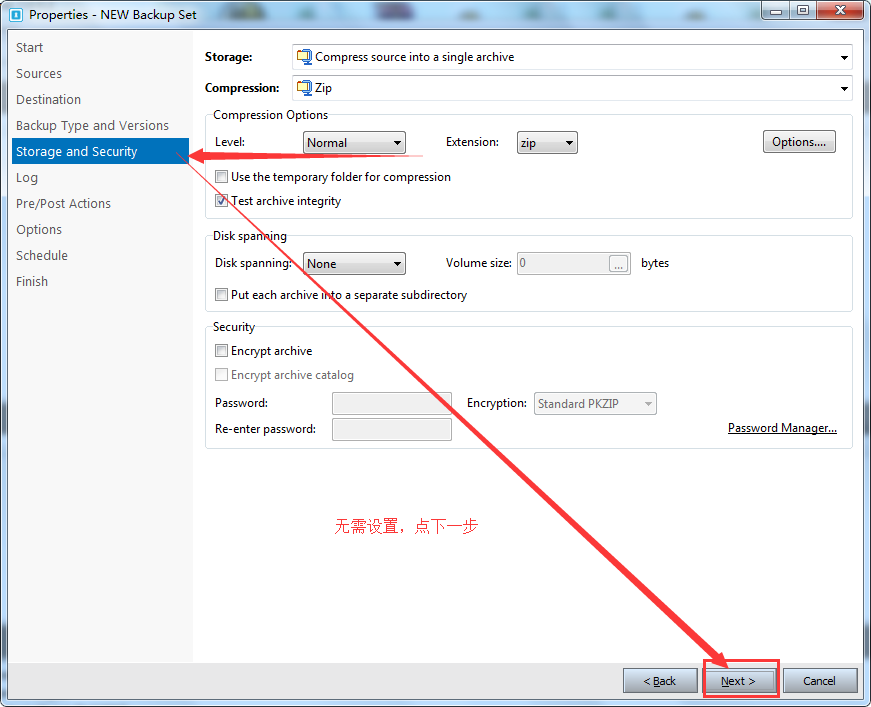This screenshot has width=871, height=707.
Task: Open the Password Manager link
Action: 782,428
